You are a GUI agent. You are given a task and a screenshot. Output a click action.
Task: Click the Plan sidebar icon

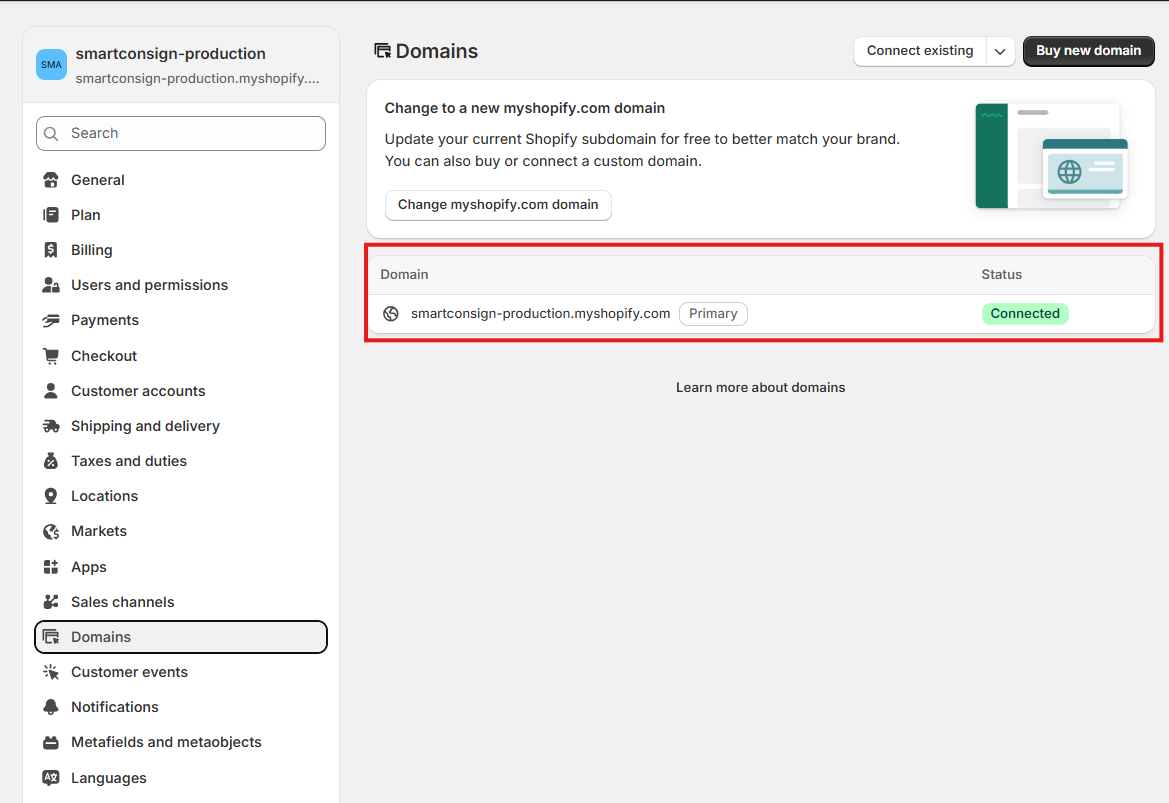coord(51,215)
